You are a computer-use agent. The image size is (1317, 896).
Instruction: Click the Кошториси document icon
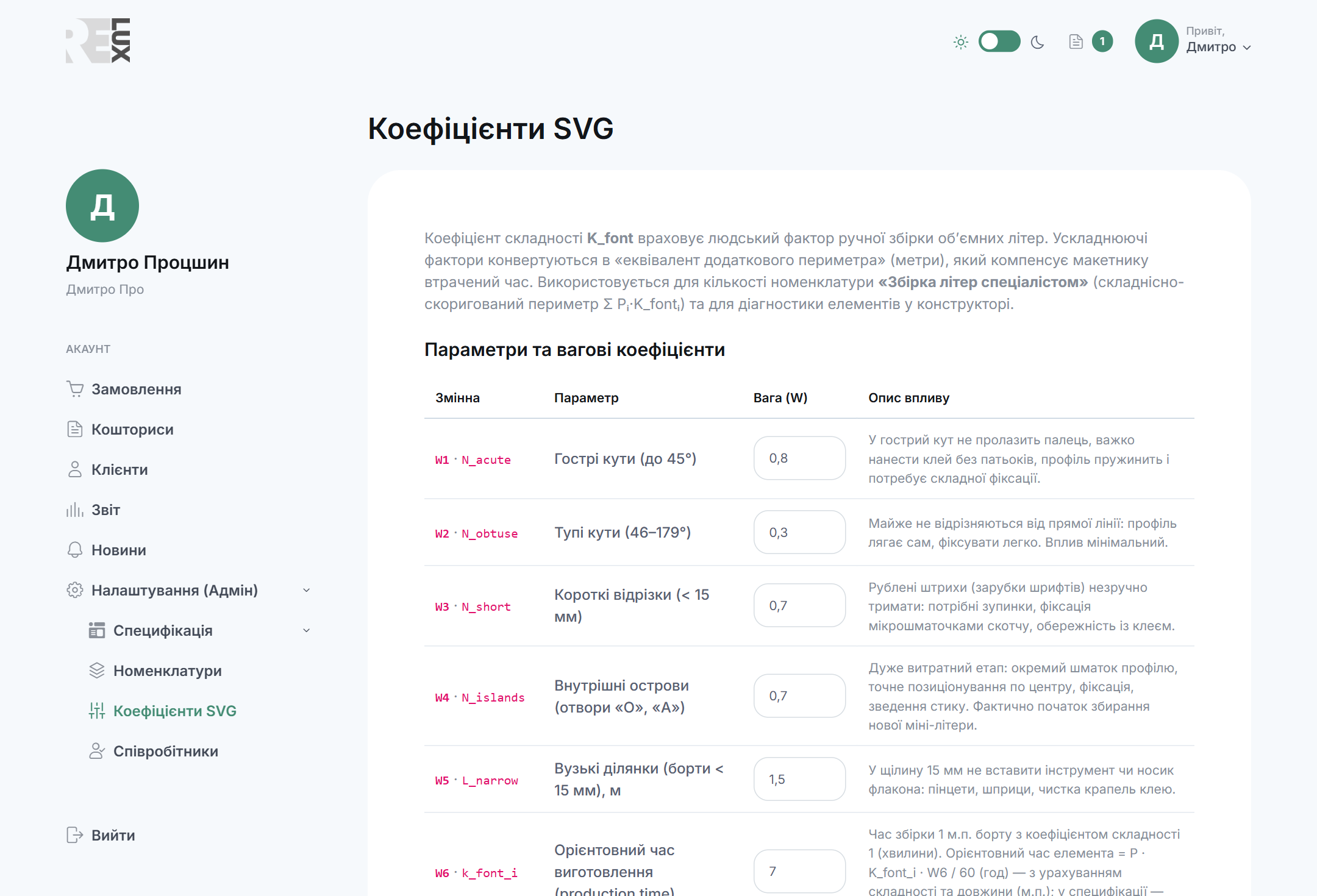(75, 429)
